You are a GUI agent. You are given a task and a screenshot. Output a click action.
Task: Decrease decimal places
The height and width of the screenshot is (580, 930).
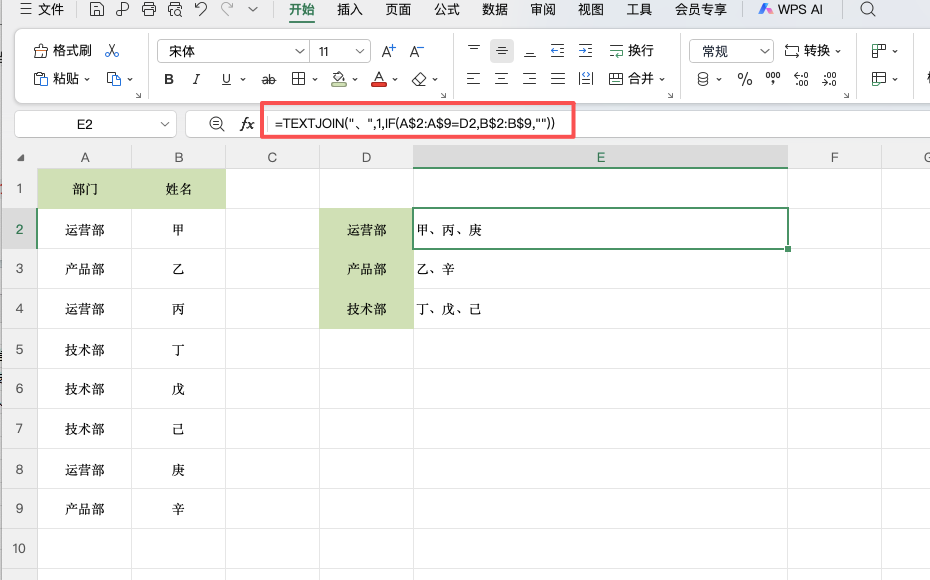(x=830, y=79)
